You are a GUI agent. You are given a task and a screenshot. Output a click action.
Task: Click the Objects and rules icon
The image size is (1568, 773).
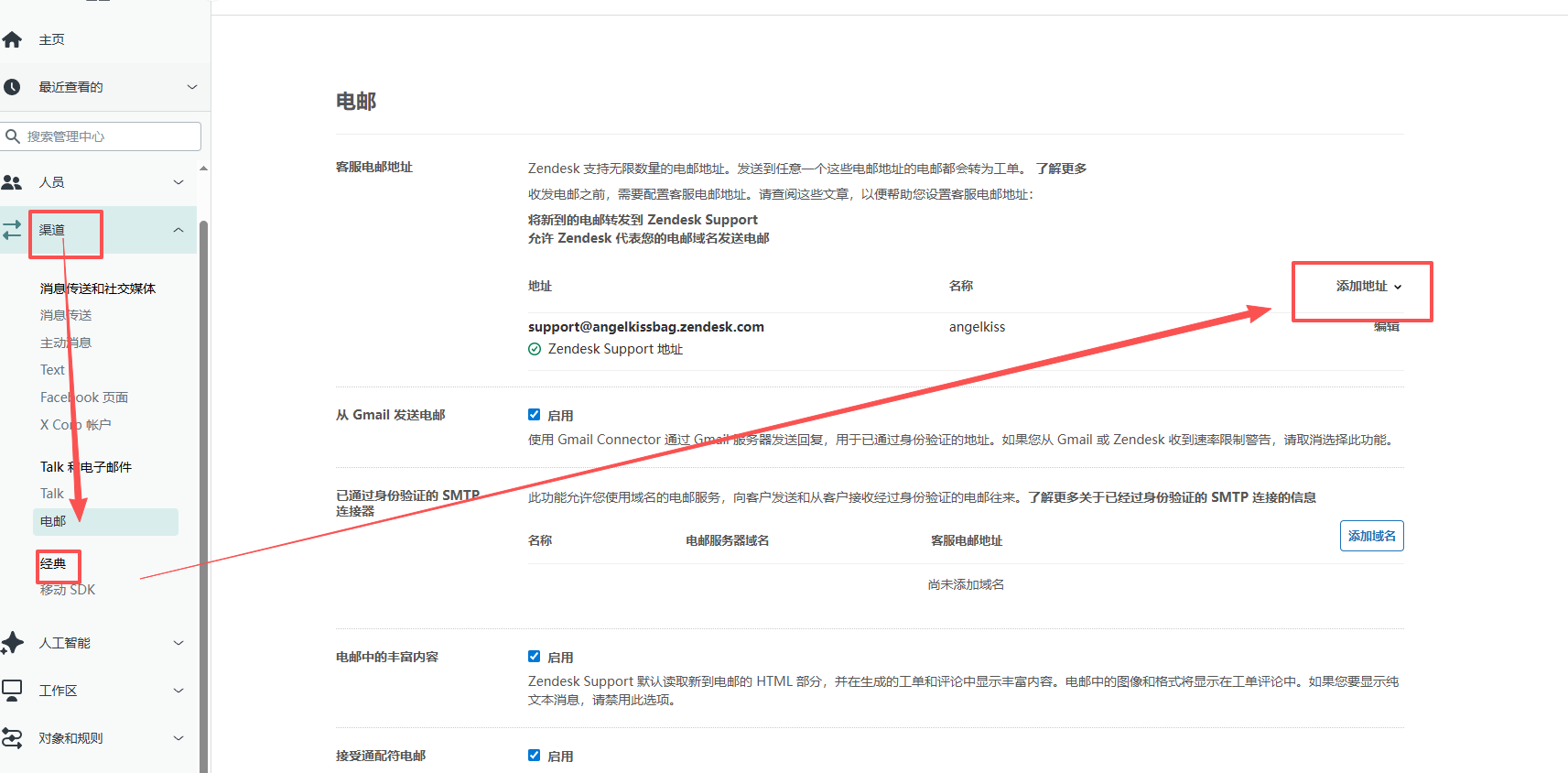point(12,738)
